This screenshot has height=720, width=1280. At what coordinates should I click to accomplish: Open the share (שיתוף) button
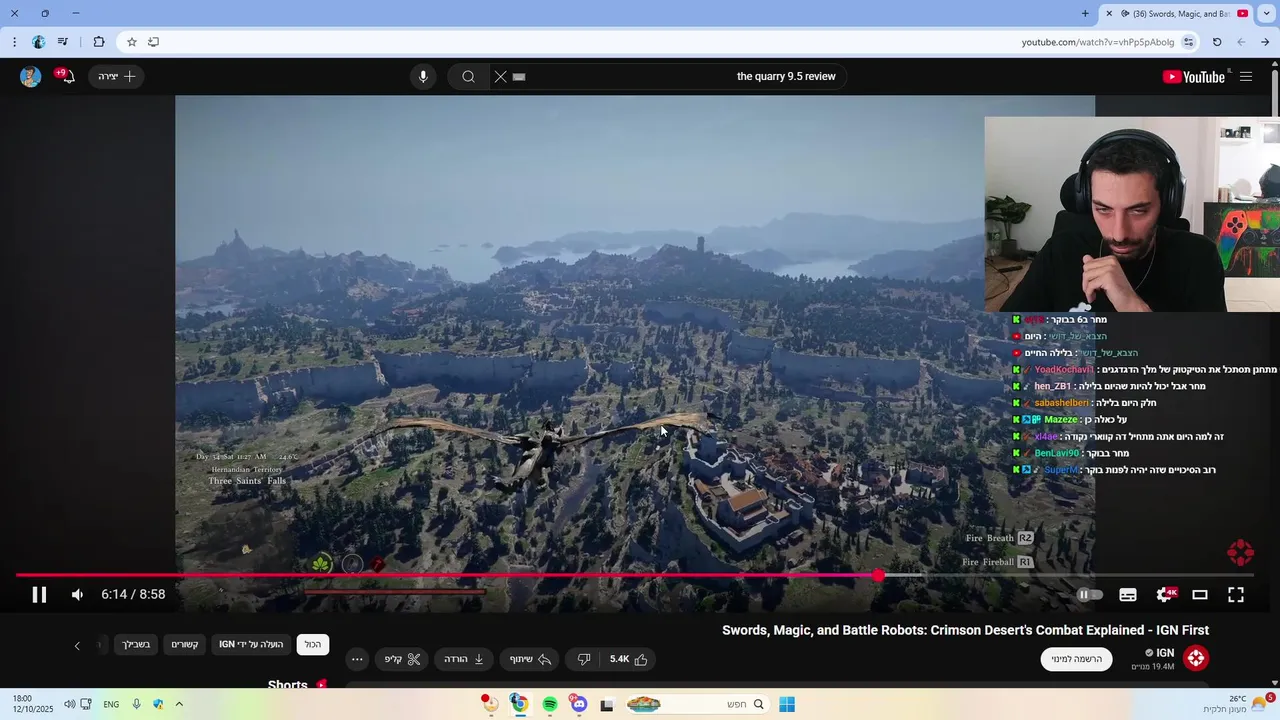pos(530,659)
